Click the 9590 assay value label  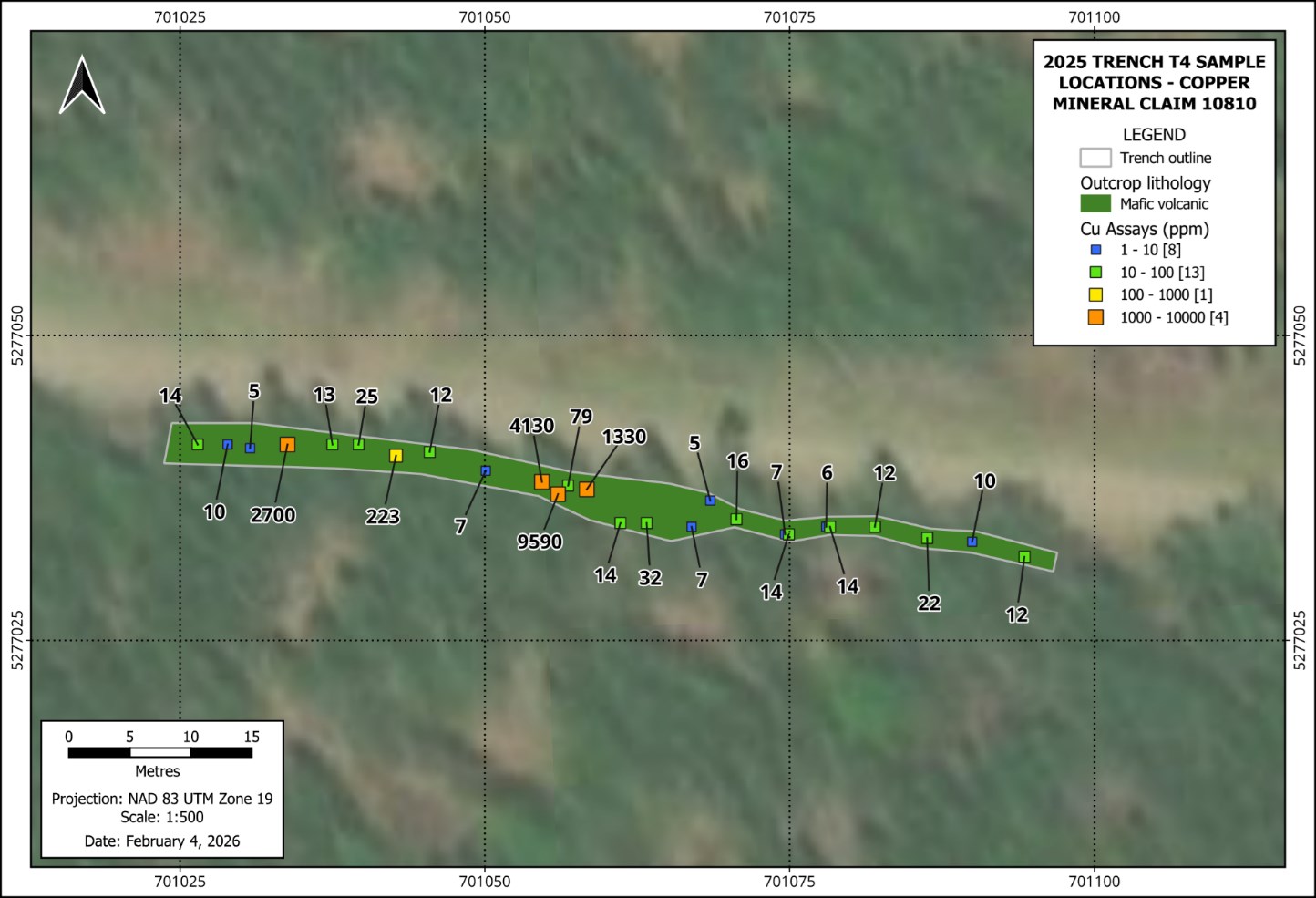tap(540, 542)
